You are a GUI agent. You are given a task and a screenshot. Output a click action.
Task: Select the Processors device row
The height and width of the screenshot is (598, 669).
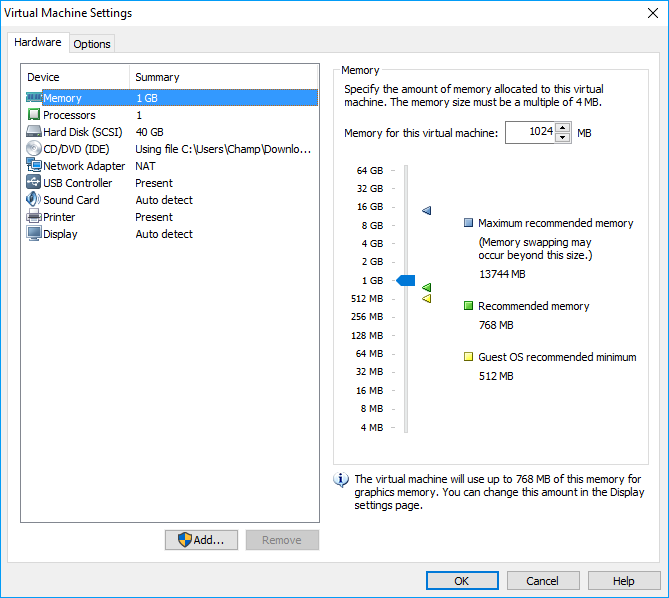pos(172,115)
